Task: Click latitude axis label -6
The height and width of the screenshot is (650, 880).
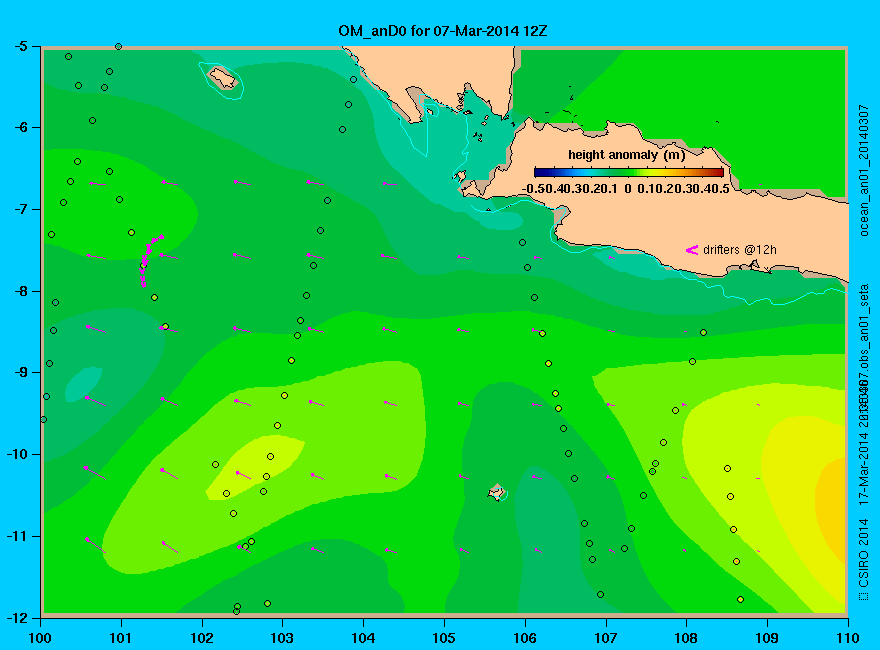Action: (20, 127)
